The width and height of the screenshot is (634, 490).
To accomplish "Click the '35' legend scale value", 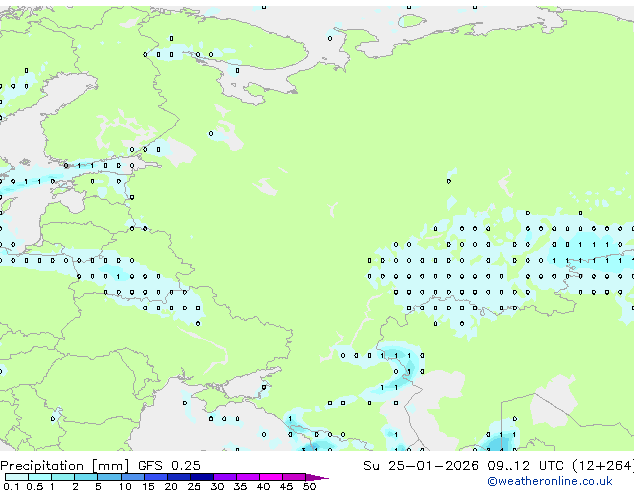I will [x=240, y=486].
